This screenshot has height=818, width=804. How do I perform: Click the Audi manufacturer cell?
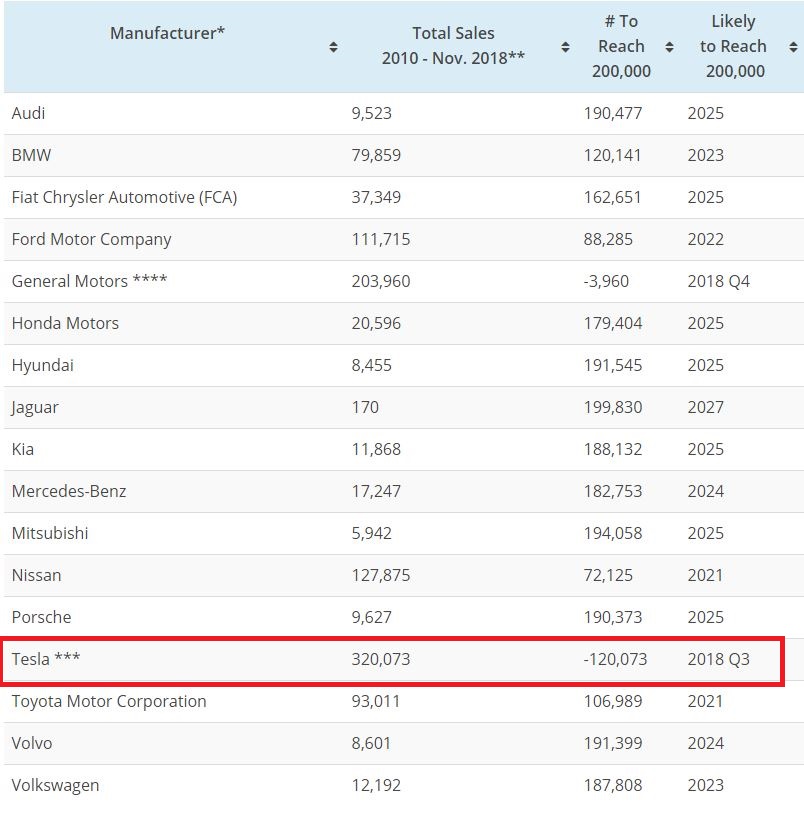click(29, 113)
